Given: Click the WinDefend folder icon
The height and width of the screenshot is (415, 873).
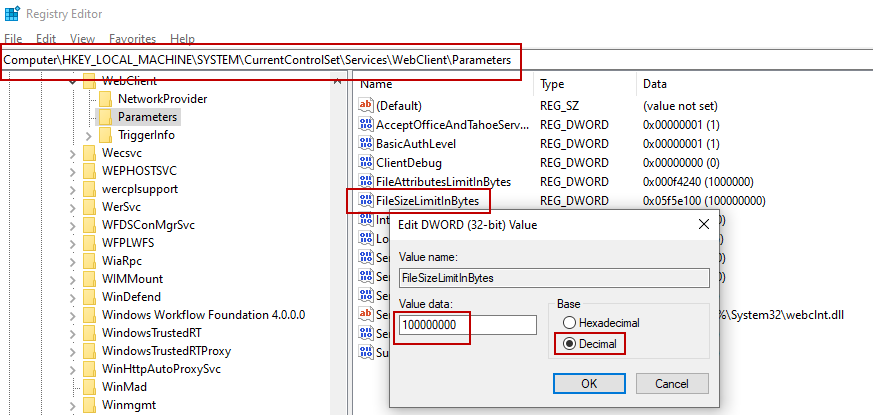Looking at the screenshot, I should (90, 297).
